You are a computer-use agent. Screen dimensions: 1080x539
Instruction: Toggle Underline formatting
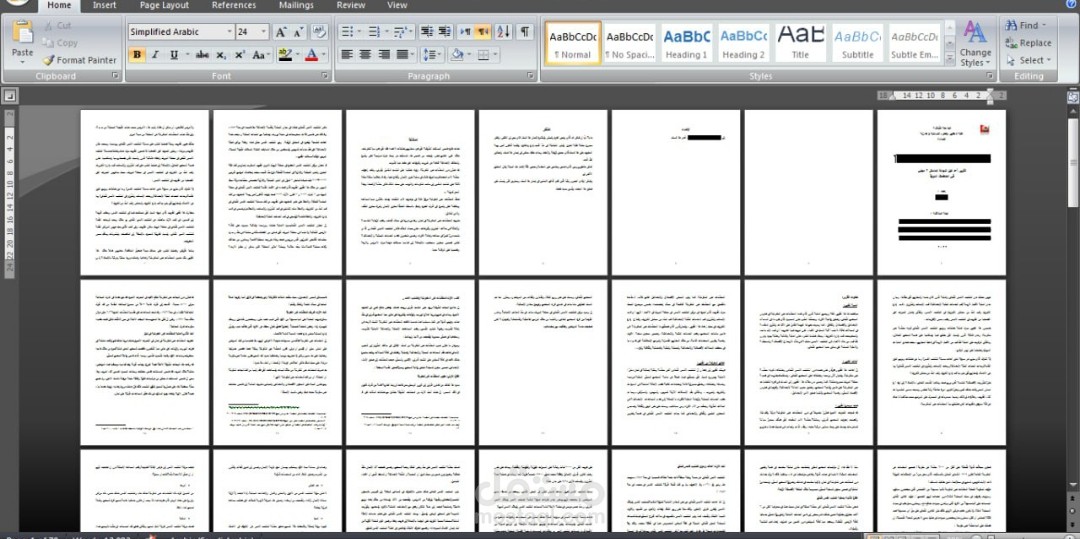174,54
